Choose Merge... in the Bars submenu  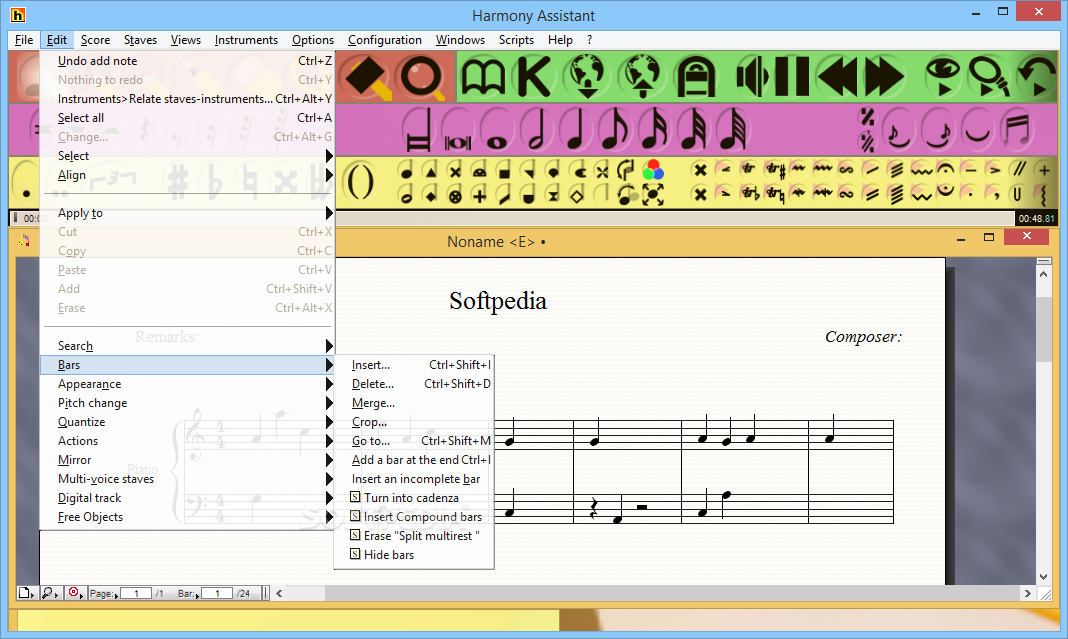coord(413,403)
